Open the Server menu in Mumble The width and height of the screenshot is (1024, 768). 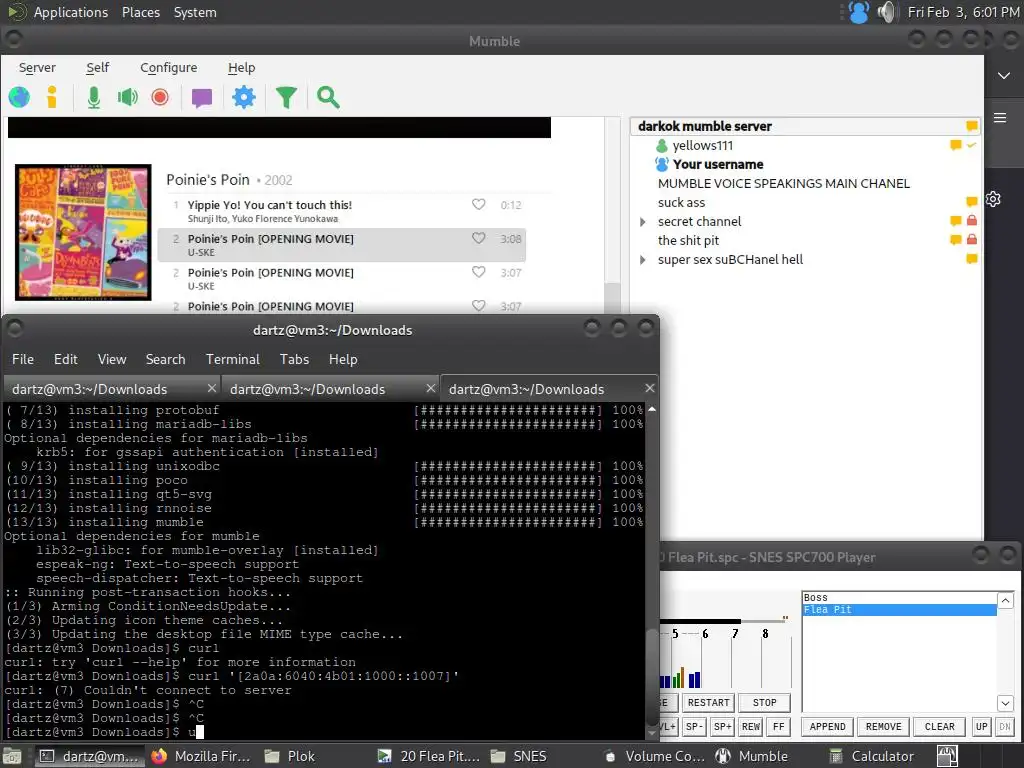click(x=37, y=67)
